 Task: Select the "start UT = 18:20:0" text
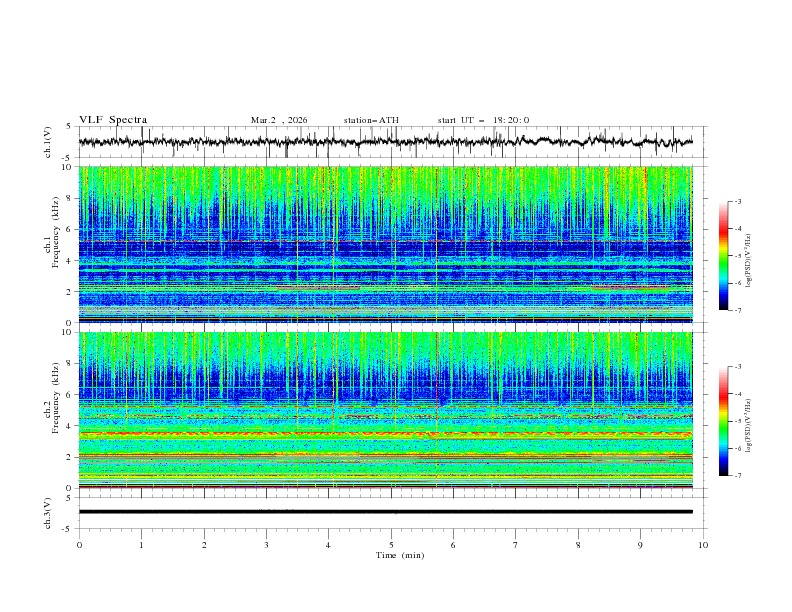click(483, 120)
